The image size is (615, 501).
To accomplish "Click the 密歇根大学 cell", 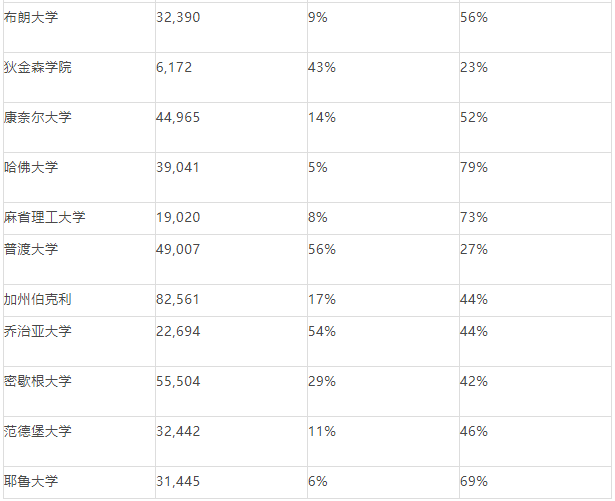I will coord(38,381).
